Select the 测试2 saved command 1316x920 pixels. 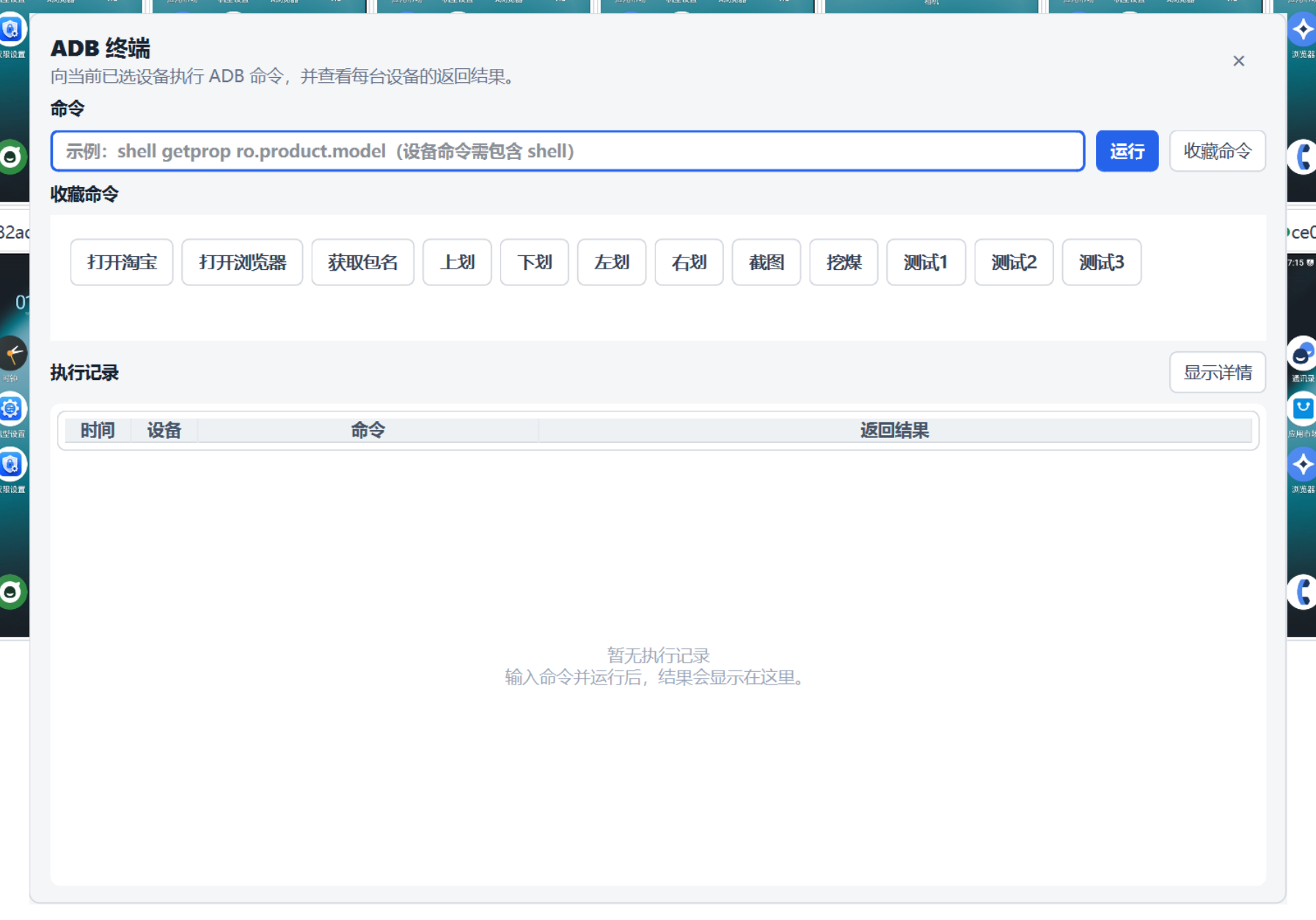click(1014, 262)
